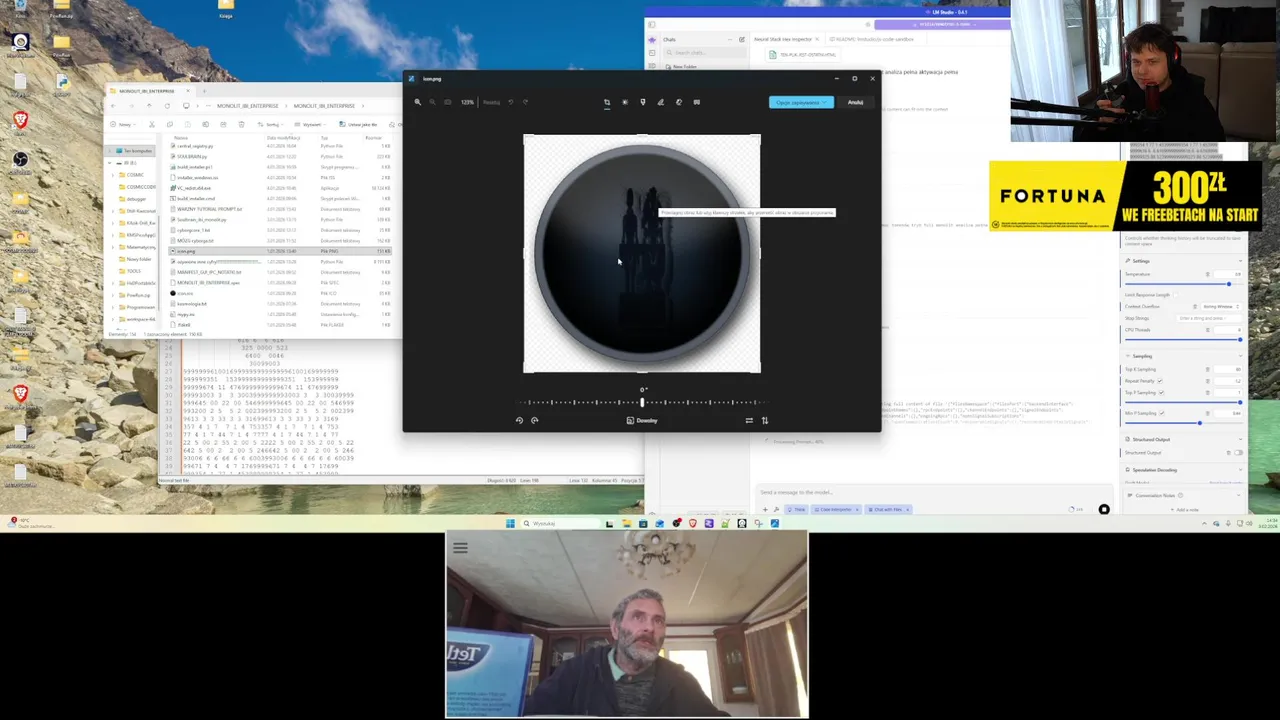Switch on the Structured Output toggle
This screenshot has height=720, width=1280.
pos(1239,452)
